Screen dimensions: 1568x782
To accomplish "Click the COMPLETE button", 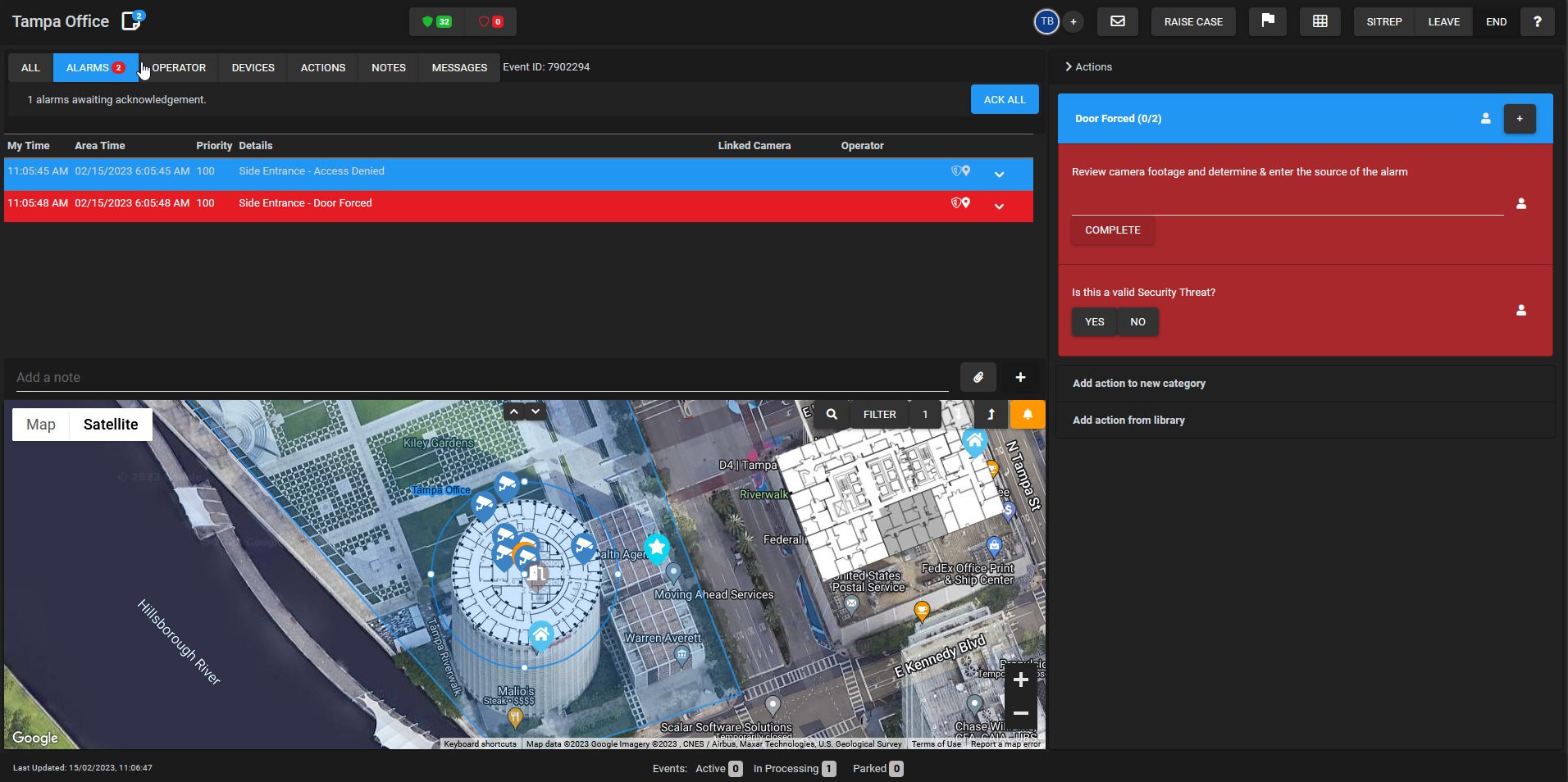I will (x=1112, y=230).
